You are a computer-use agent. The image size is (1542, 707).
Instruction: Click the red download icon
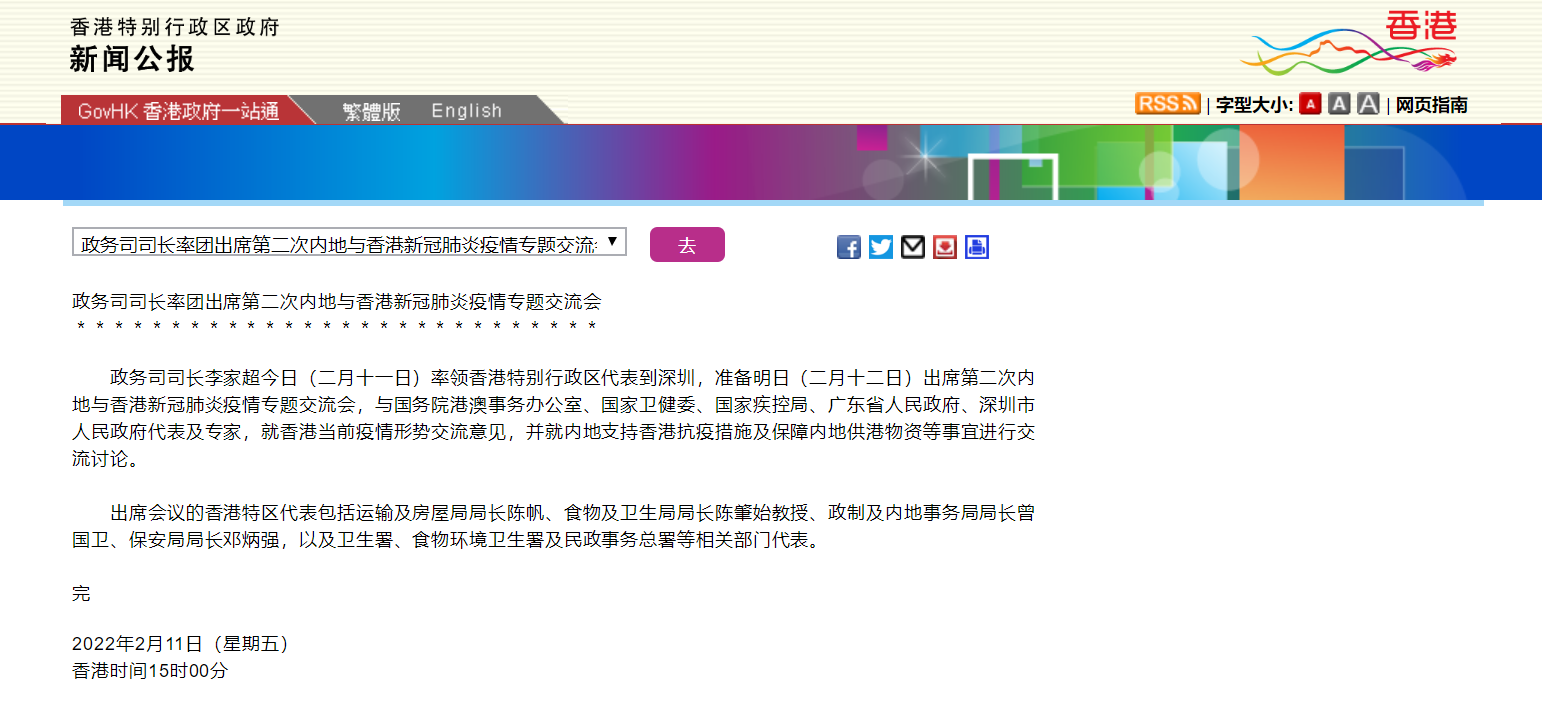944,247
